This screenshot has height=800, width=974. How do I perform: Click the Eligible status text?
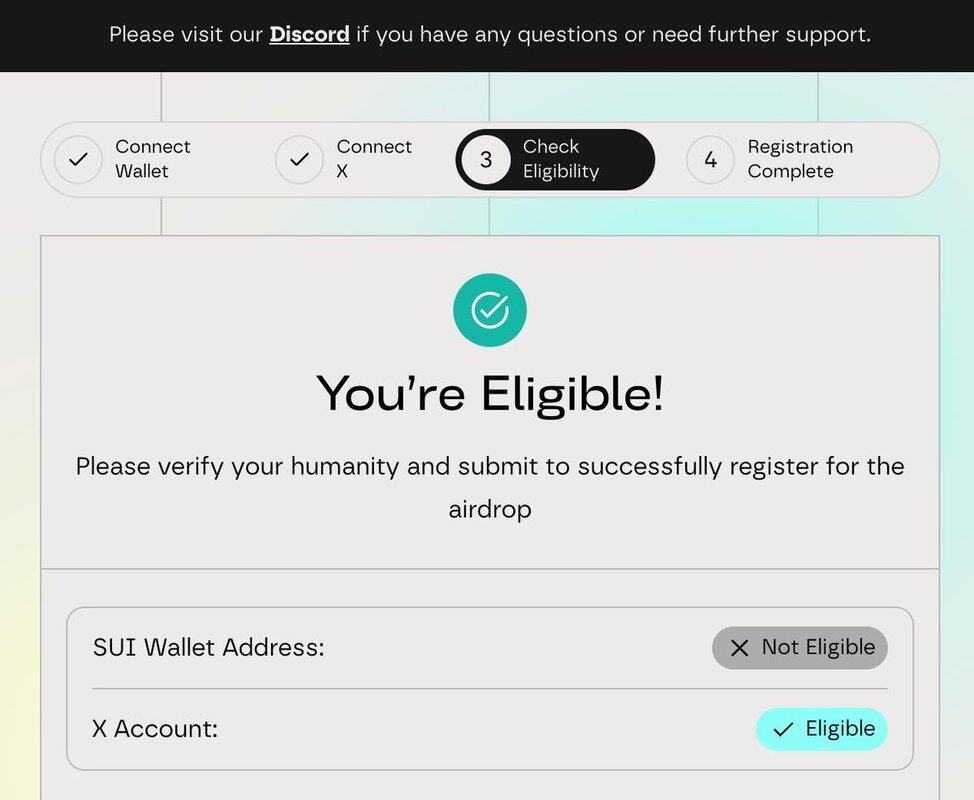[x=840, y=728]
